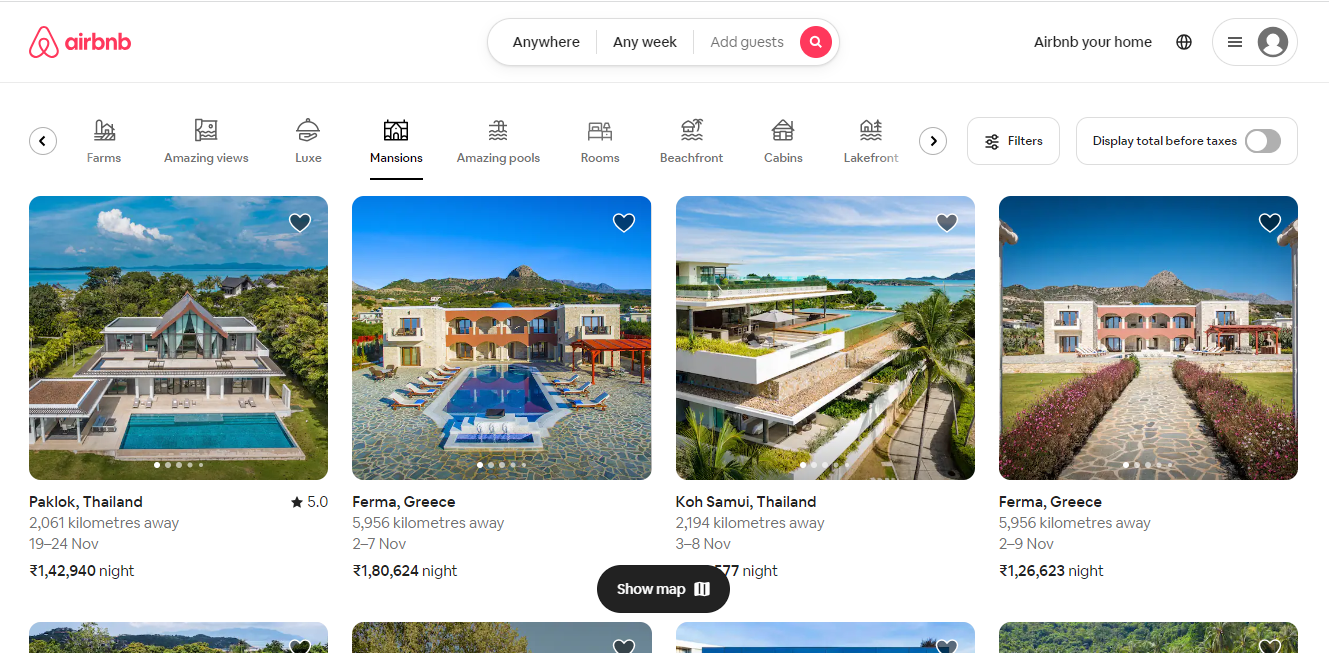Select the Cabins category icon

pyautogui.click(x=783, y=130)
